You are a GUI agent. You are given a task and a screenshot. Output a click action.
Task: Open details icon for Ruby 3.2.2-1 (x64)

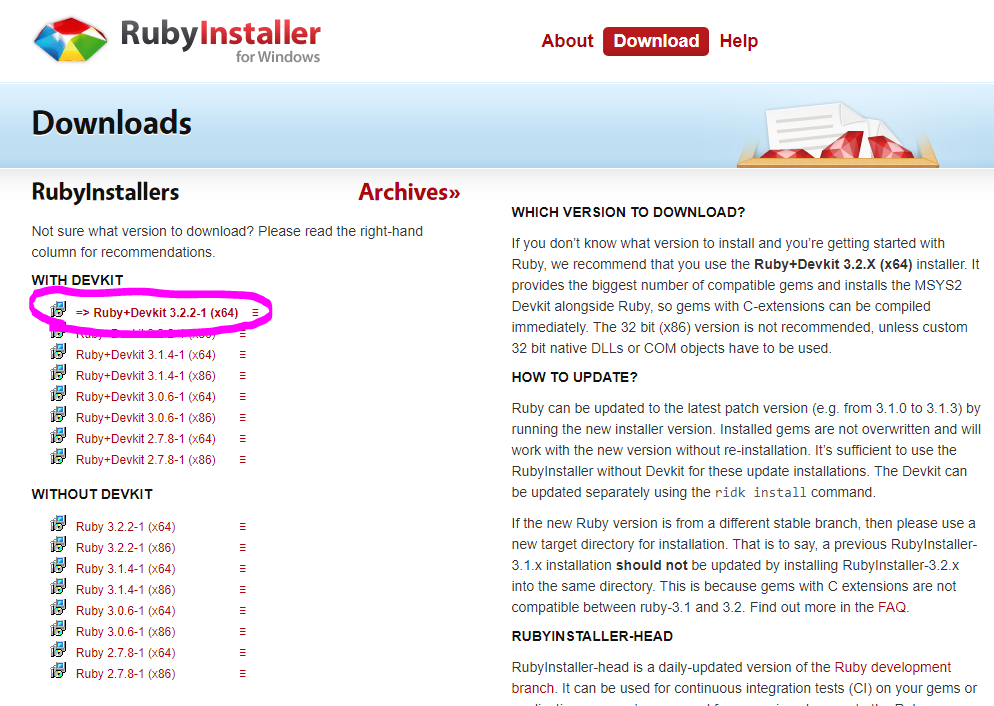[242, 527]
